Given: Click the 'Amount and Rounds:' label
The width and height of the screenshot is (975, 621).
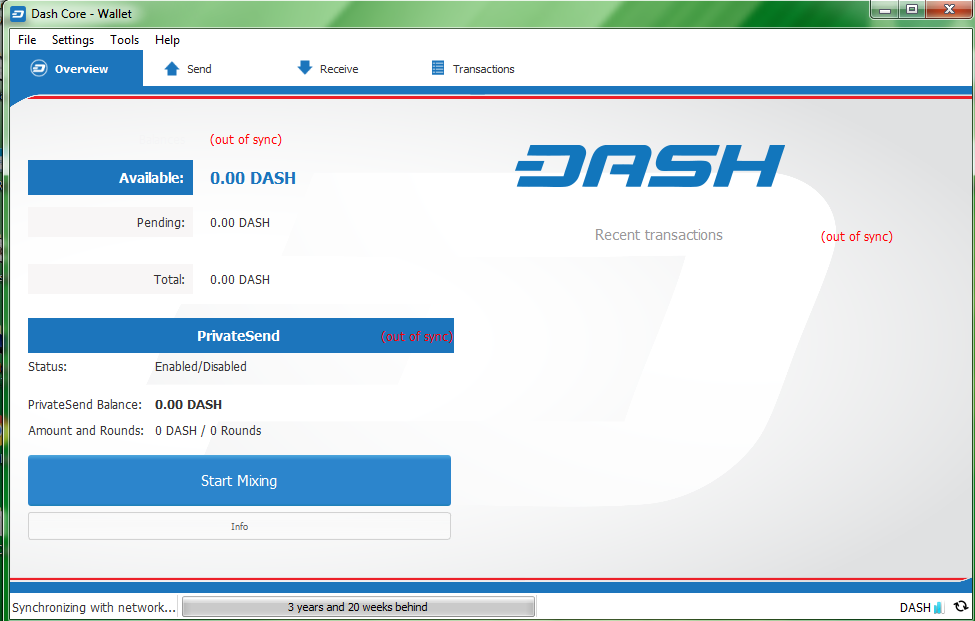Looking at the screenshot, I should click(86, 431).
